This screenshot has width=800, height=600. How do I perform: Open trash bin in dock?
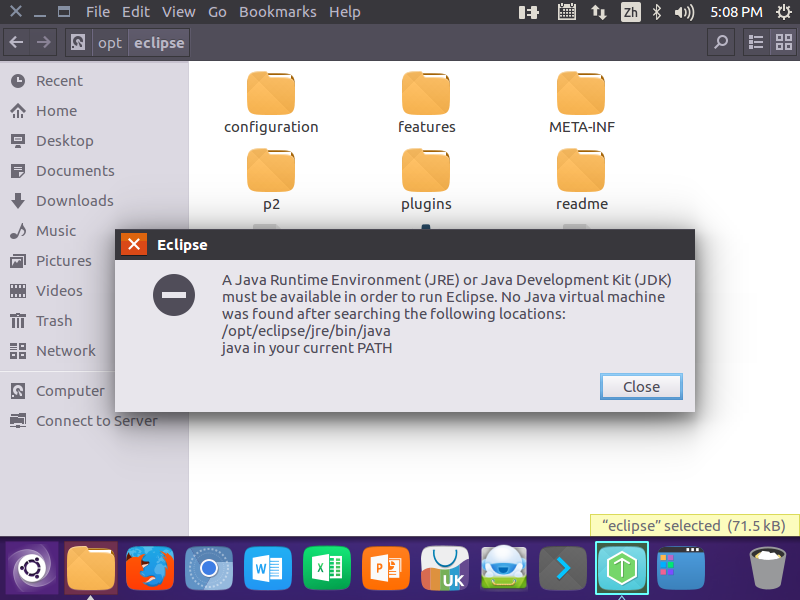coord(767,568)
